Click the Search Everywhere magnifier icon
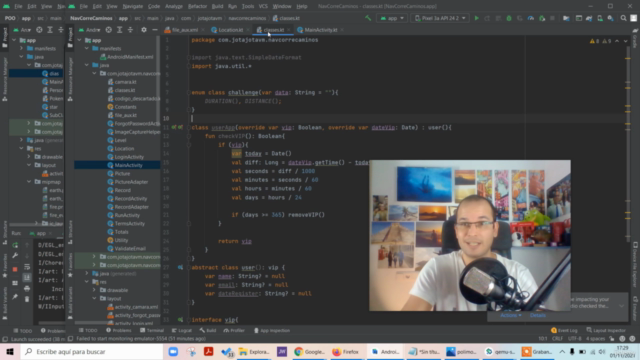640x360 pixels. coord(623,18)
